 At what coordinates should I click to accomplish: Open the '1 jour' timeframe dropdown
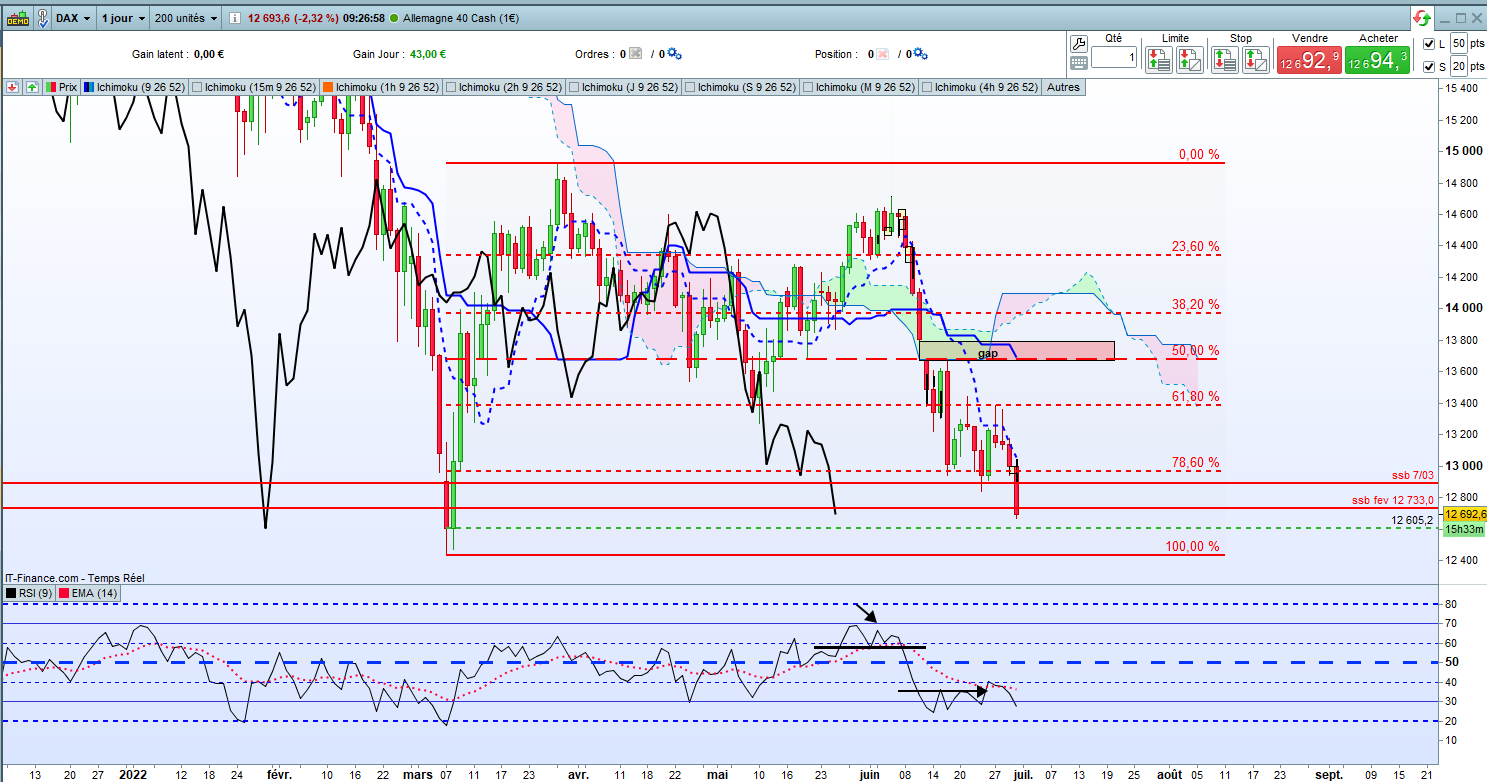point(123,18)
